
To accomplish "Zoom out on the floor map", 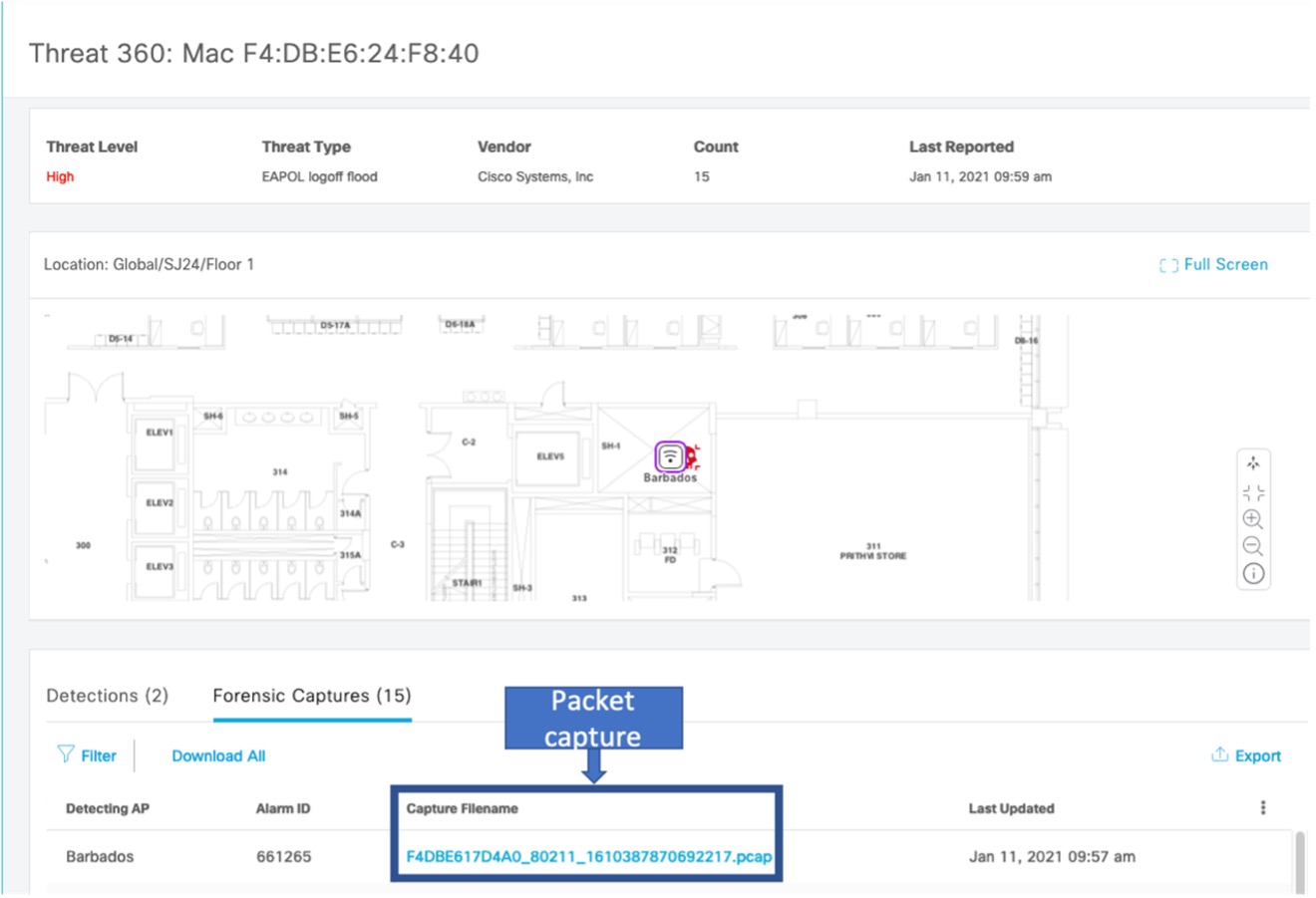I will point(1253,546).
